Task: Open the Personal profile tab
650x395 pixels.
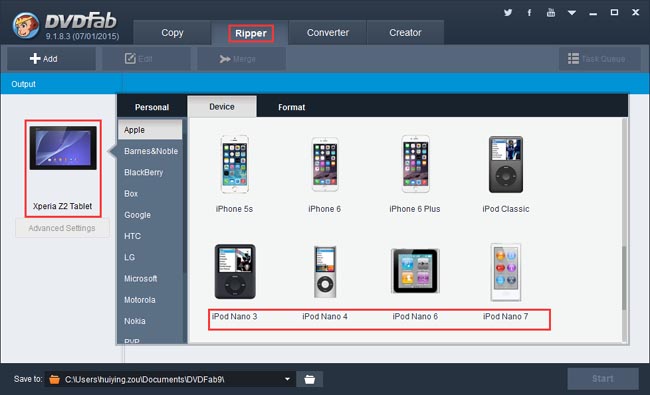Action: pos(152,107)
